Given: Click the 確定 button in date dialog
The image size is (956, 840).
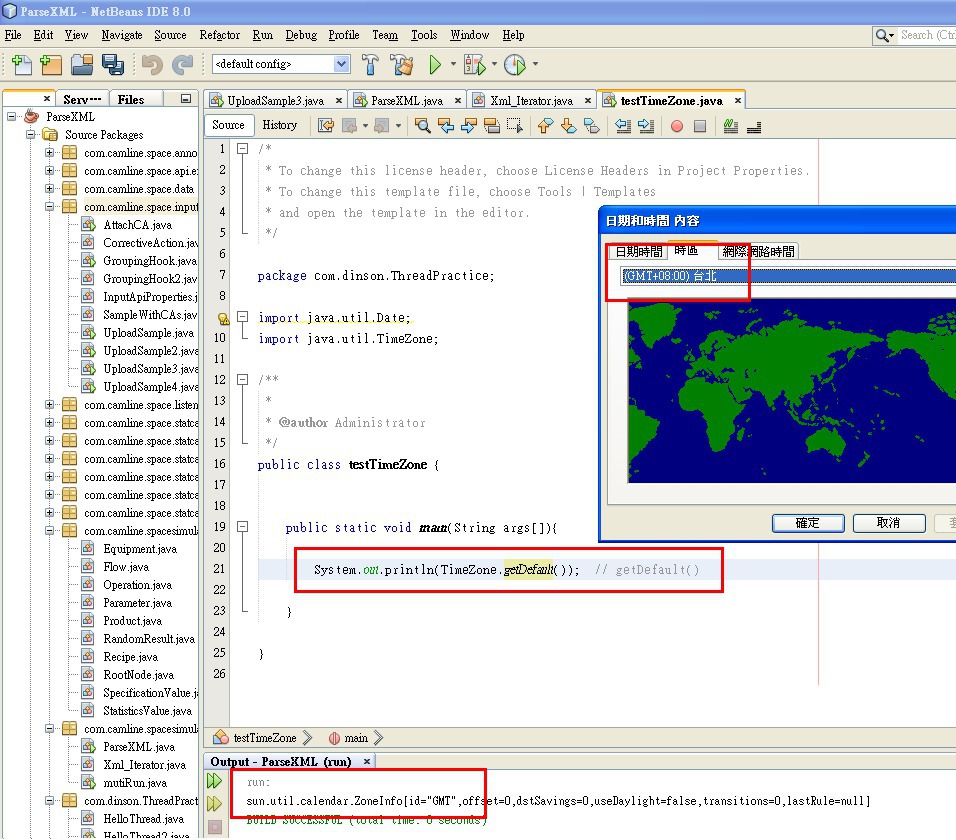Looking at the screenshot, I should point(808,523).
